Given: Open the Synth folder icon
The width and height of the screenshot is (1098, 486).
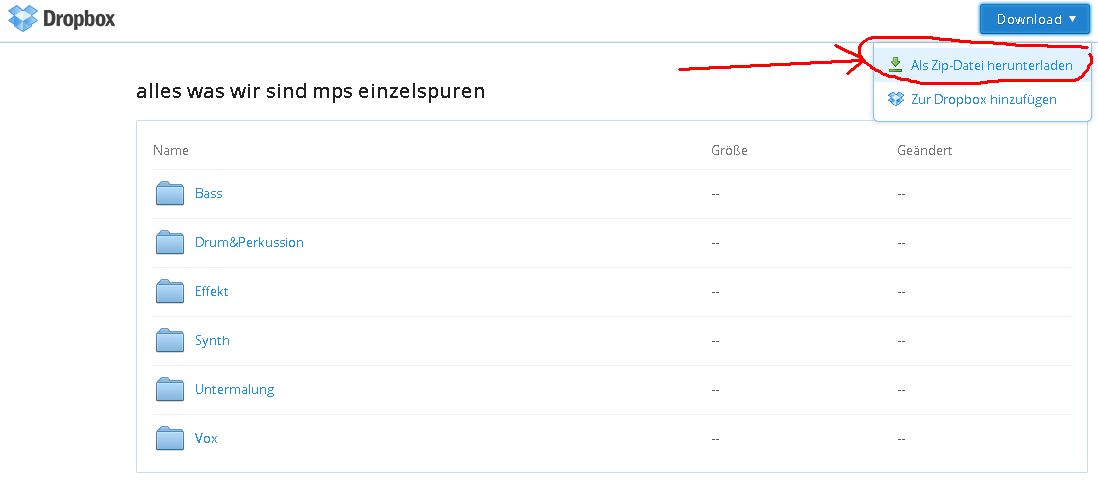Looking at the screenshot, I should 169,340.
